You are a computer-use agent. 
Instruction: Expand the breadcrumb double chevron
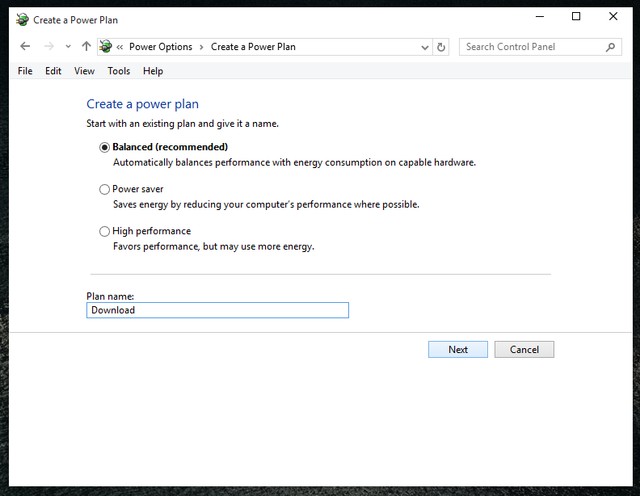(x=120, y=47)
